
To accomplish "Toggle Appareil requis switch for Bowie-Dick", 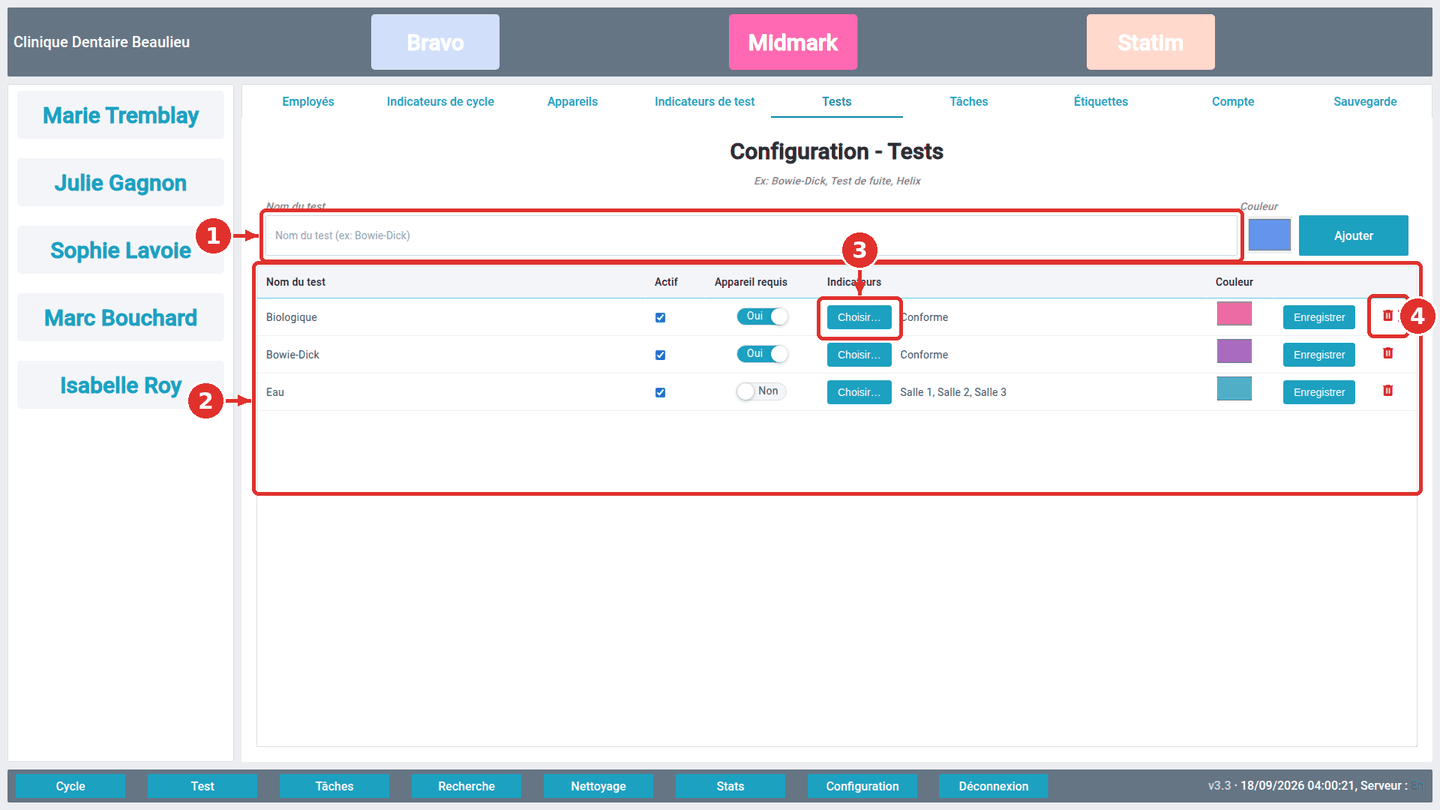I will pos(763,354).
